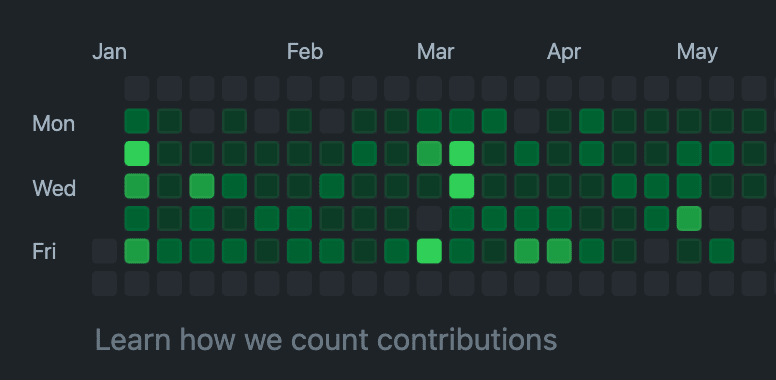Viewport: 776px width, 380px height.
Task: Select the Friday cell under the Apr label
Action: tap(559, 251)
